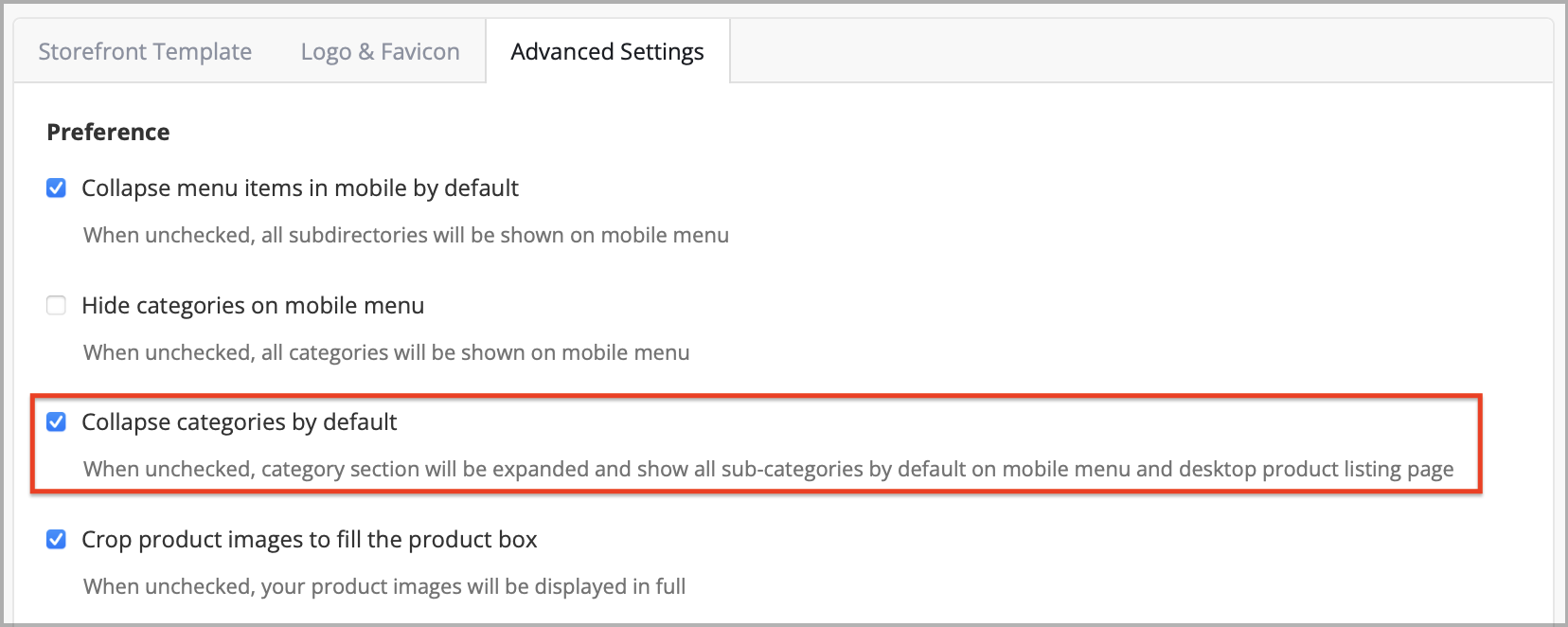Image resolution: width=1568 pixels, height=627 pixels.
Task: Toggle off the highlighted categories checkbox
Action: pos(57,422)
